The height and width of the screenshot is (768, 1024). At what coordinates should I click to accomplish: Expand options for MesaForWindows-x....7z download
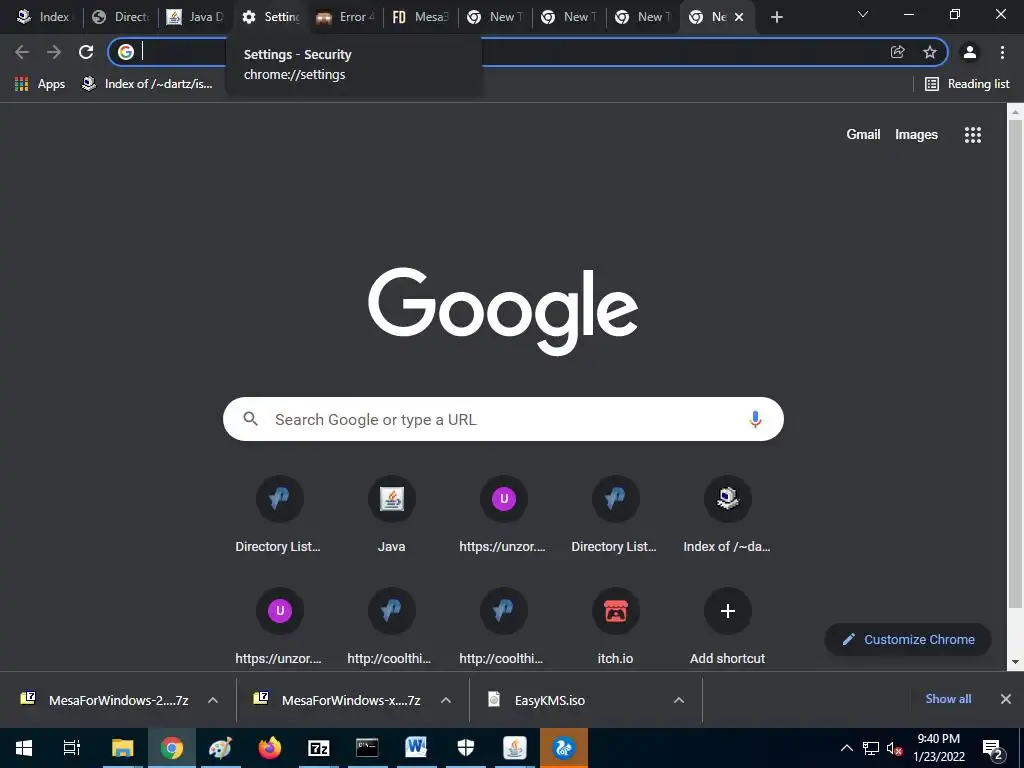445,700
